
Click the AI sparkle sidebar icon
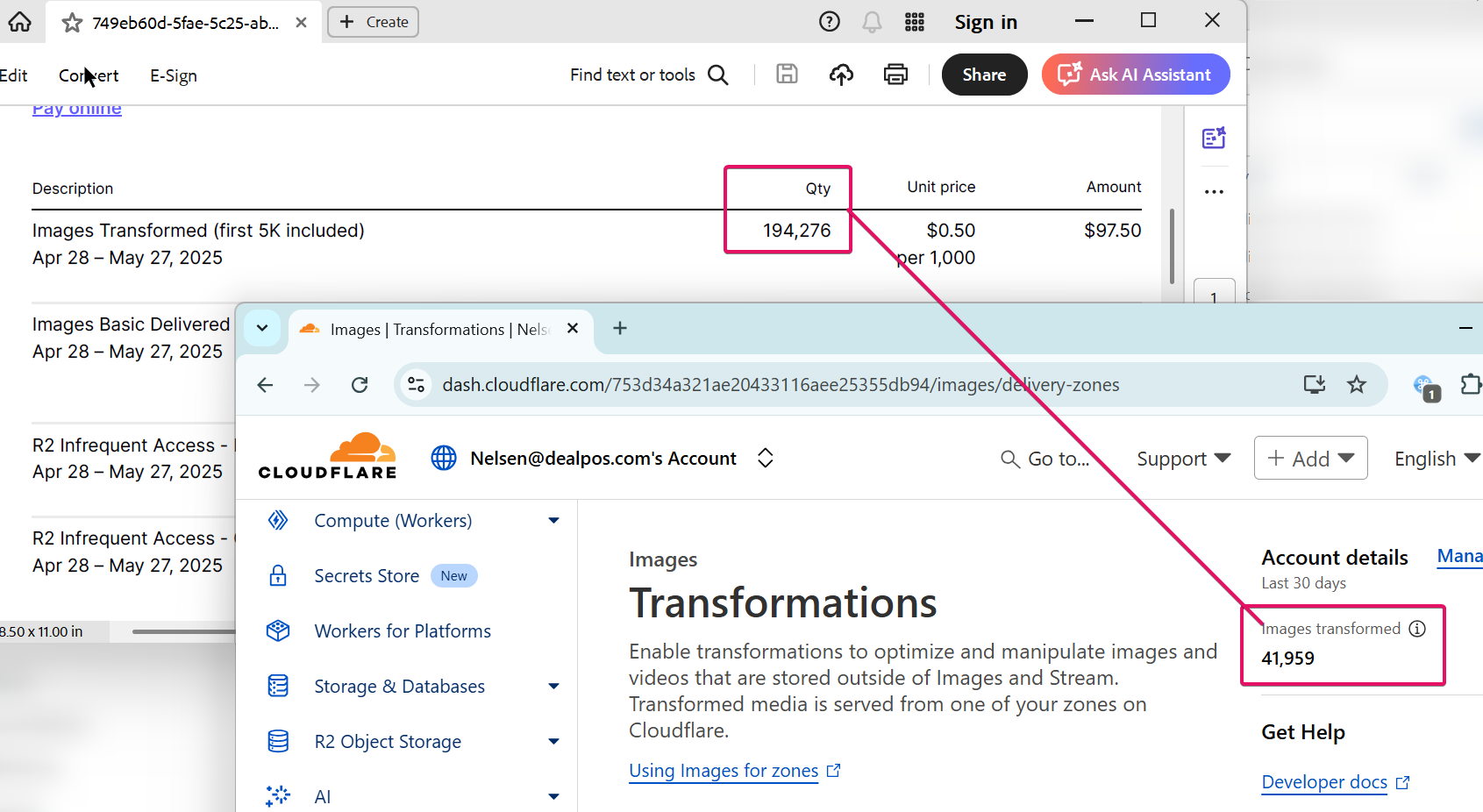pos(278,795)
